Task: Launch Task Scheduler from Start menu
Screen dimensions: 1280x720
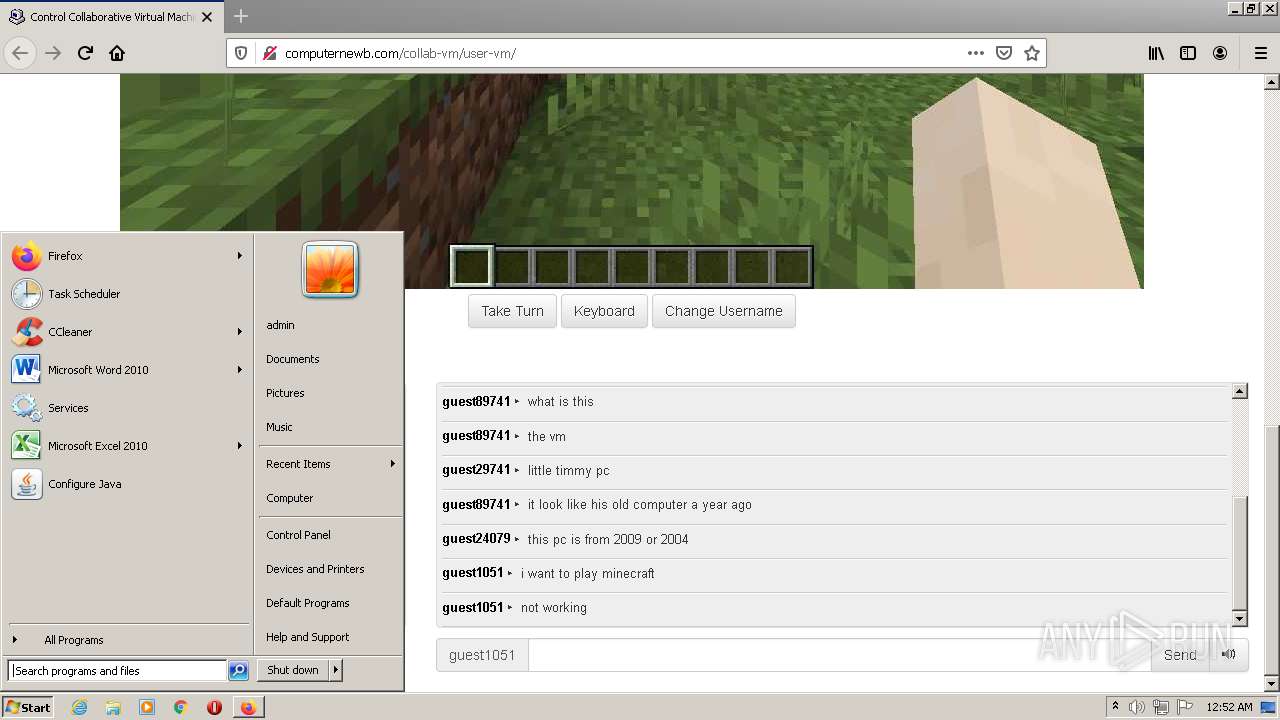Action: point(126,294)
